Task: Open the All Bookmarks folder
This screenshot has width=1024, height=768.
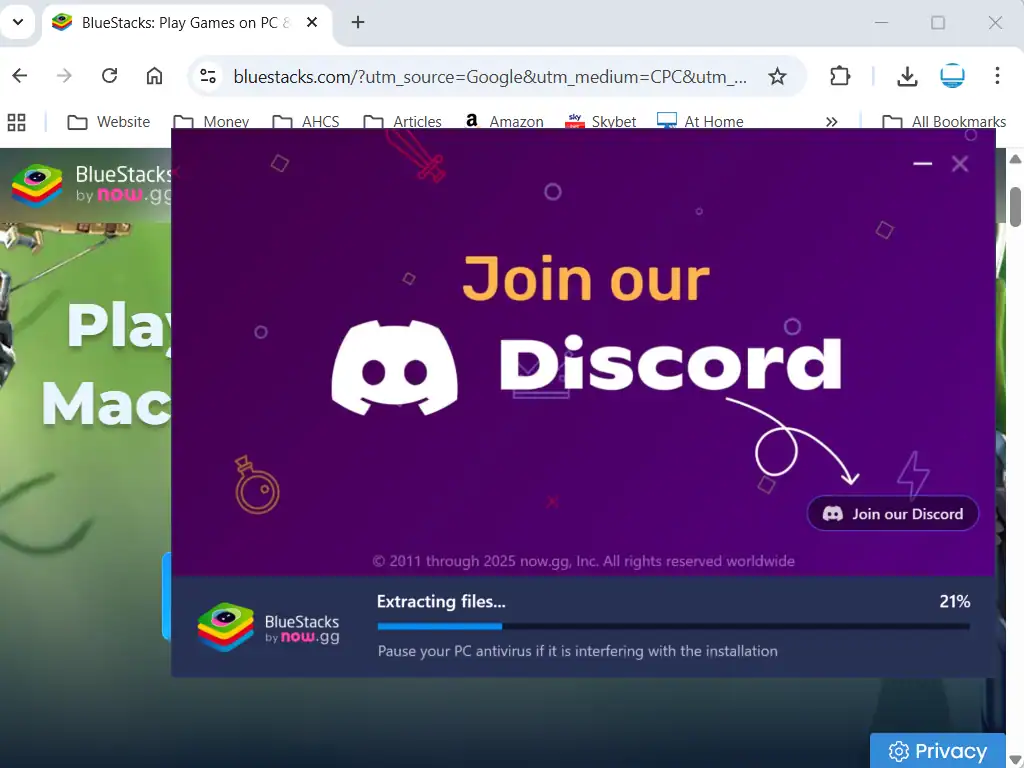Action: tap(944, 122)
